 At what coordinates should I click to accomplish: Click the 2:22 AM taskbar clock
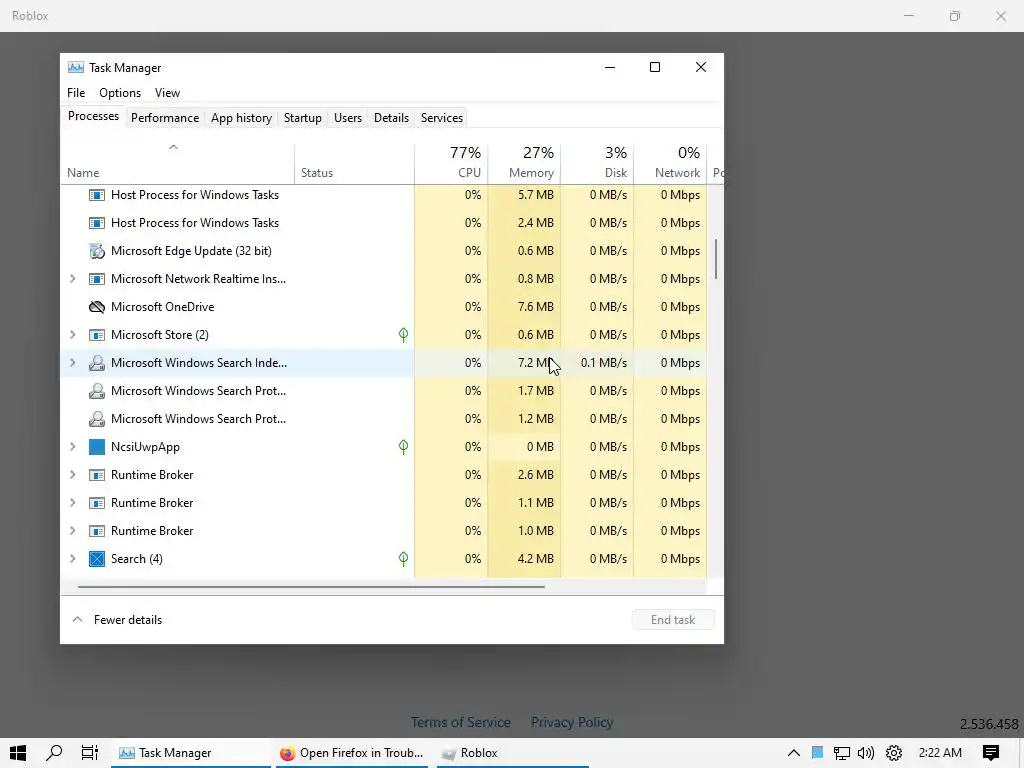[940, 753]
